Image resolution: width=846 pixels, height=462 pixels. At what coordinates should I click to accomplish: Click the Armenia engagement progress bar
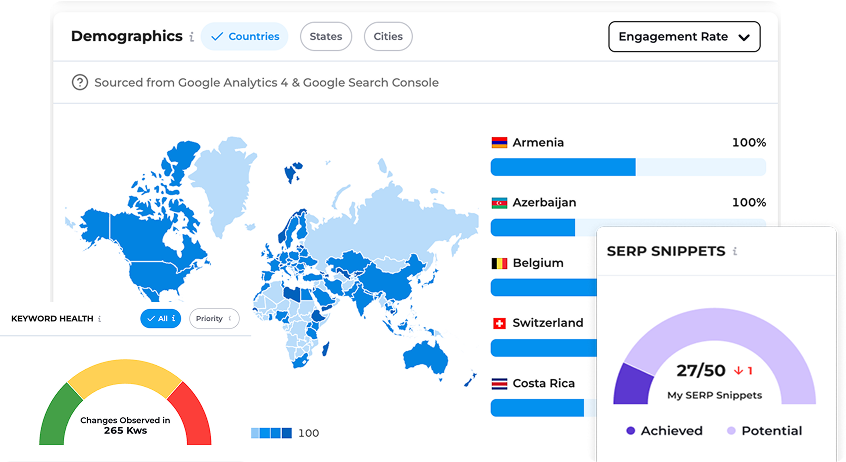coord(628,167)
